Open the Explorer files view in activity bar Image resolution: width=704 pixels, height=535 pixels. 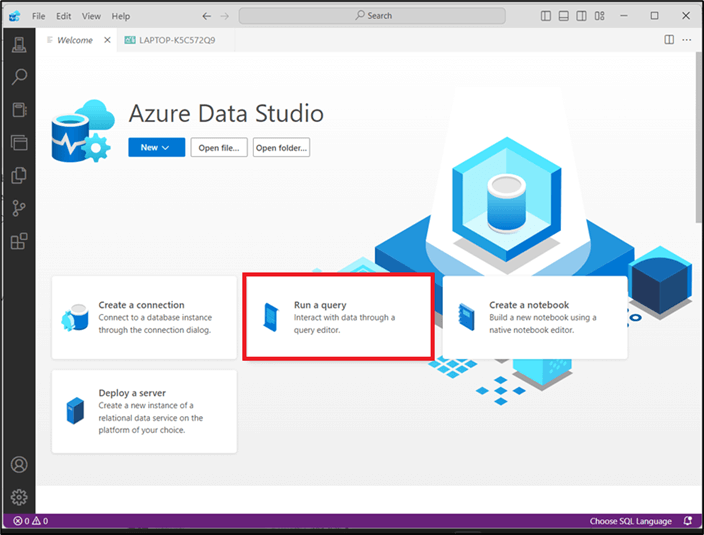point(19,175)
